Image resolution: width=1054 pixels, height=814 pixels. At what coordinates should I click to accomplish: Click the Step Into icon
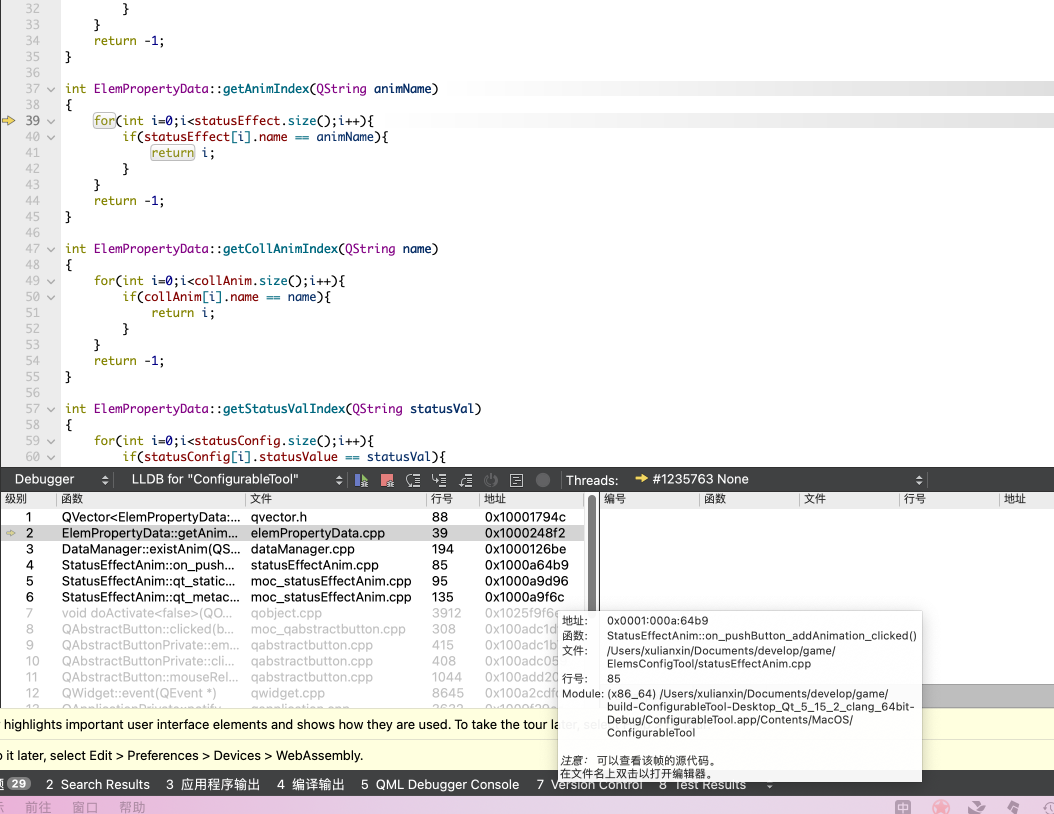click(x=439, y=480)
